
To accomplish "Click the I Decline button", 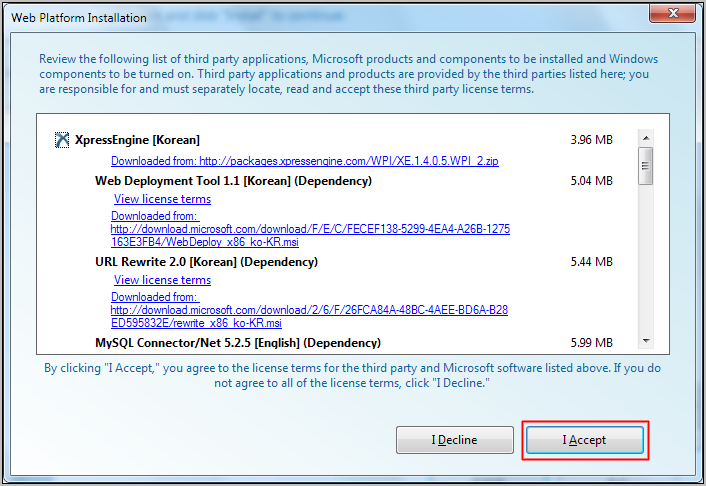I will pos(455,440).
